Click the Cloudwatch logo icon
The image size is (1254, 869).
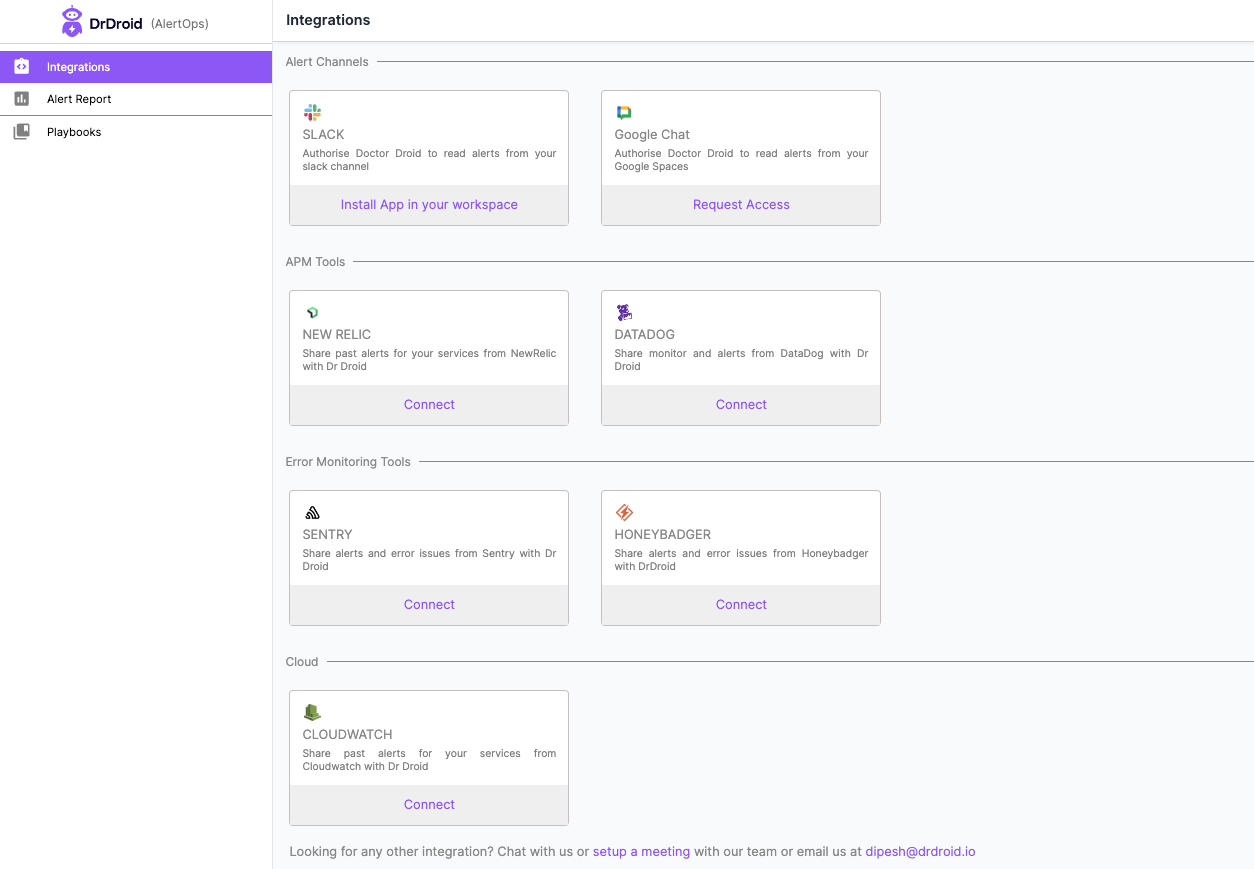(x=312, y=712)
